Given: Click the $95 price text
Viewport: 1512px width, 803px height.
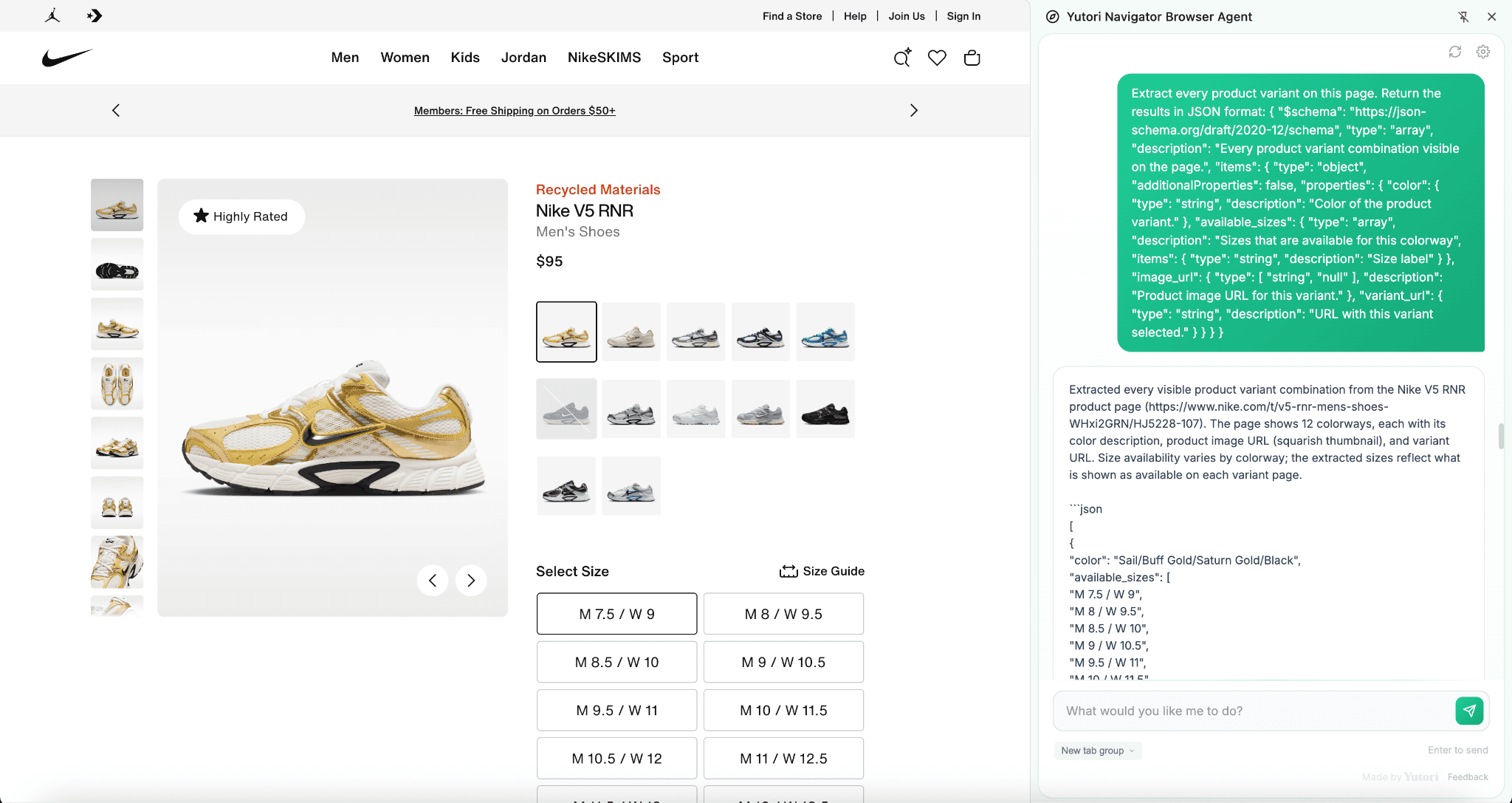Looking at the screenshot, I should [x=549, y=262].
